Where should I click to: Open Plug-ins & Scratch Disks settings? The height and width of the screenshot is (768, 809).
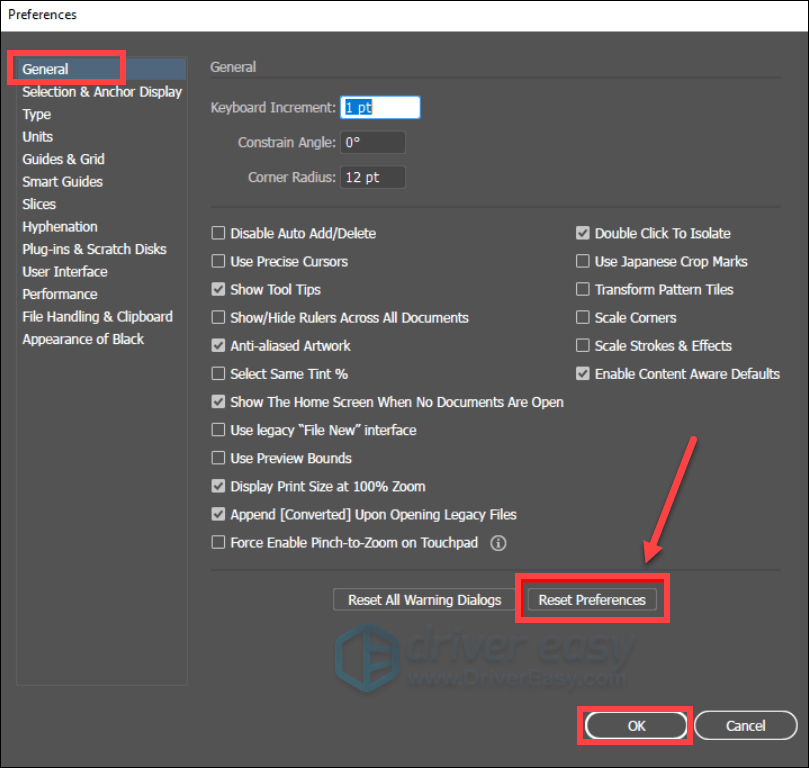(94, 249)
